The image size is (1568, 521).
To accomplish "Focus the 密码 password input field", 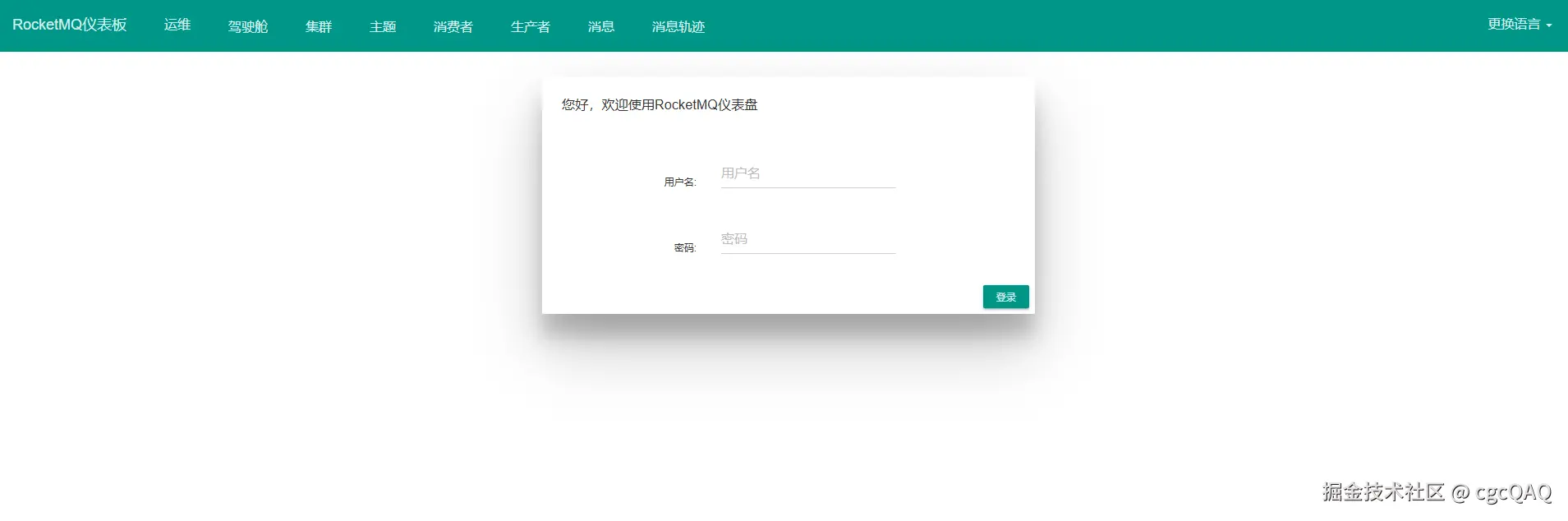I will pos(808,239).
